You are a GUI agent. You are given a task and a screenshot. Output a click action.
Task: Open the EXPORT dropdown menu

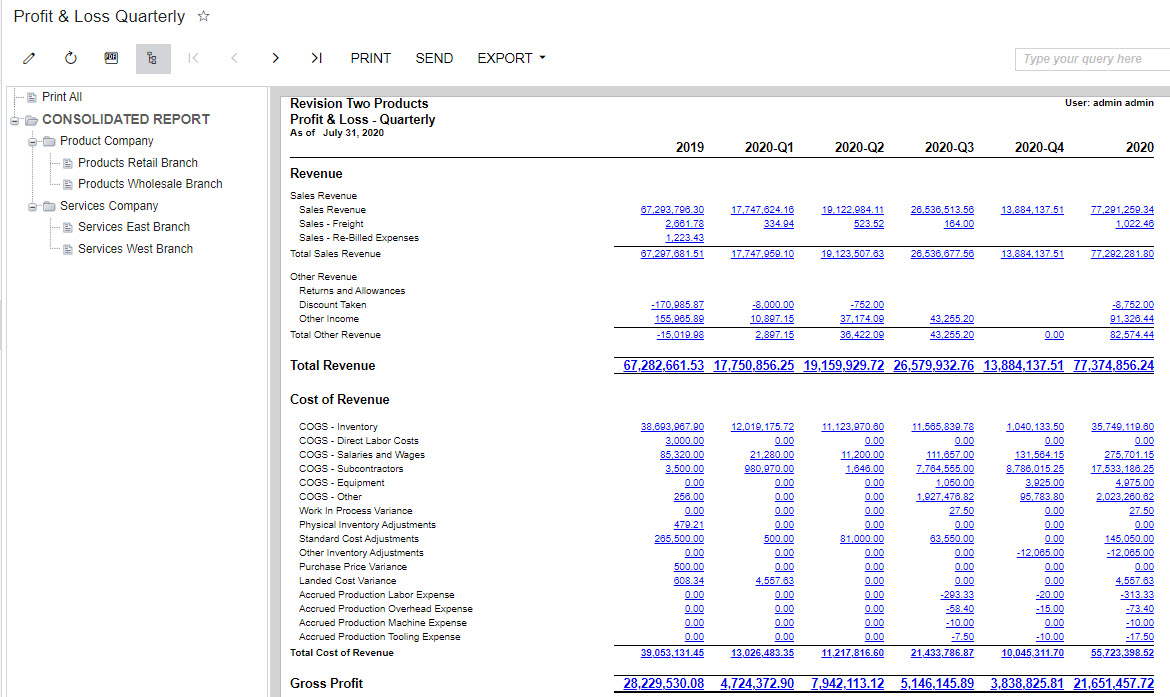(511, 58)
